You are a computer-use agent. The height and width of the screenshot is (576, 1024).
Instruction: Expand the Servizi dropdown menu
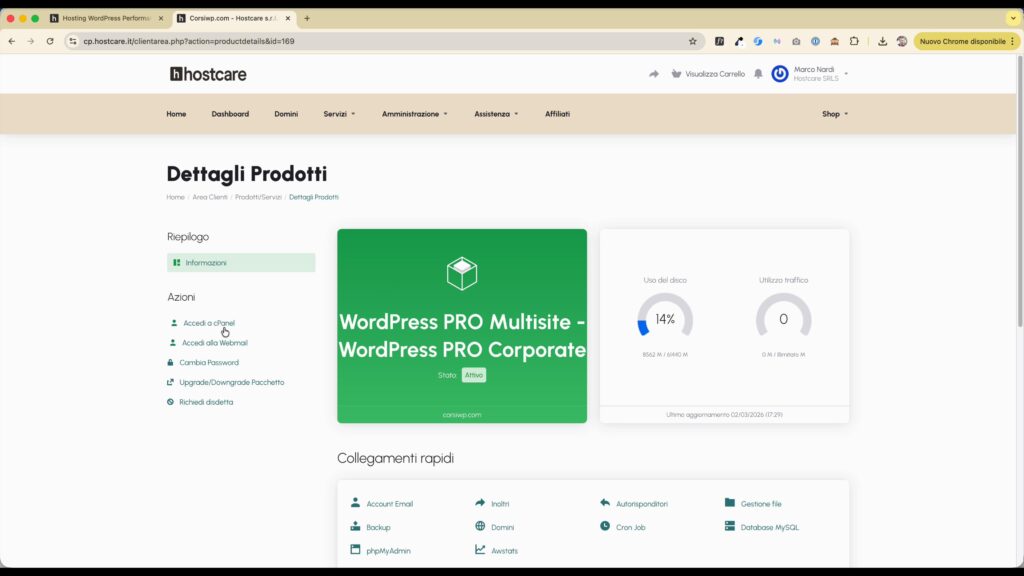coord(339,114)
